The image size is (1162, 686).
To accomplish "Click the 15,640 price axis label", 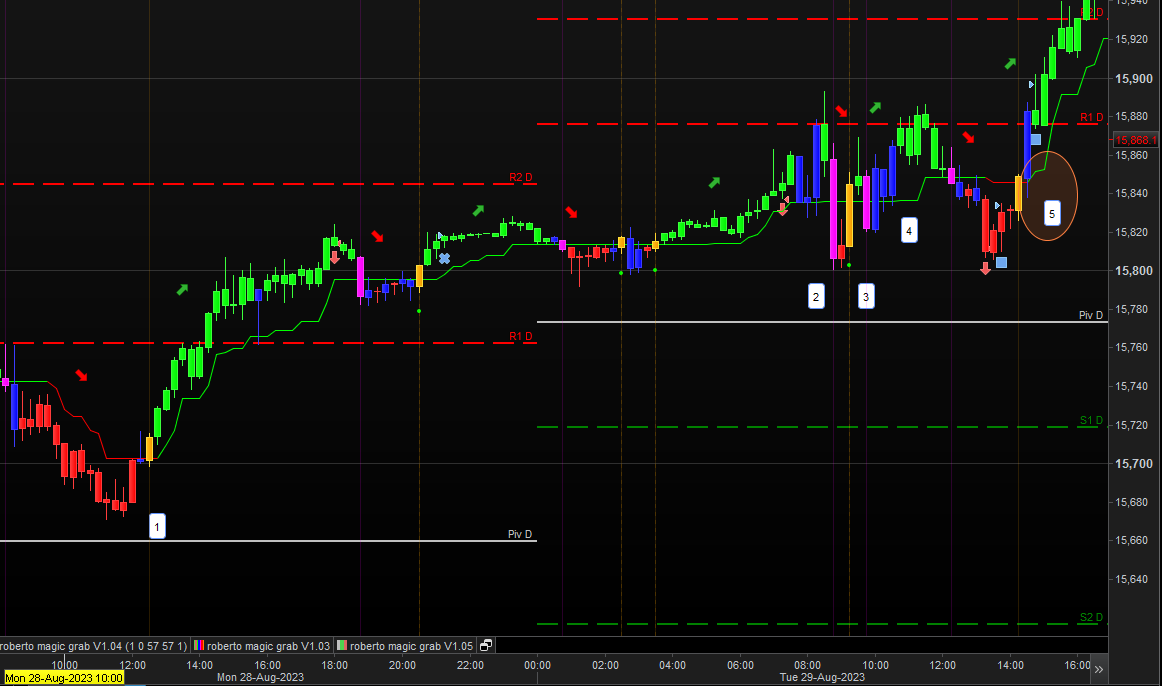I will [1134, 579].
